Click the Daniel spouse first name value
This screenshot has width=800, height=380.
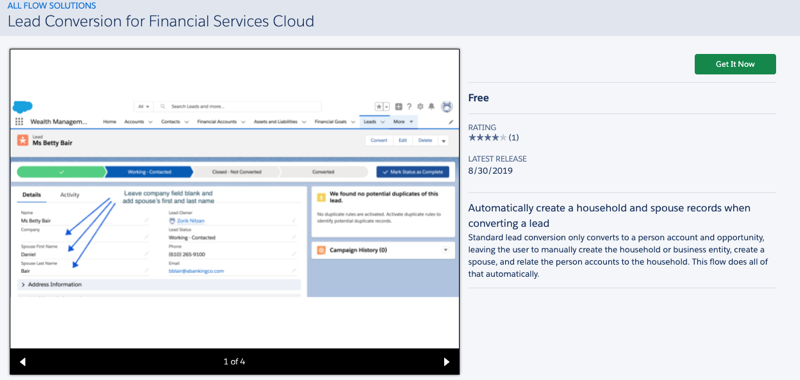(29, 254)
